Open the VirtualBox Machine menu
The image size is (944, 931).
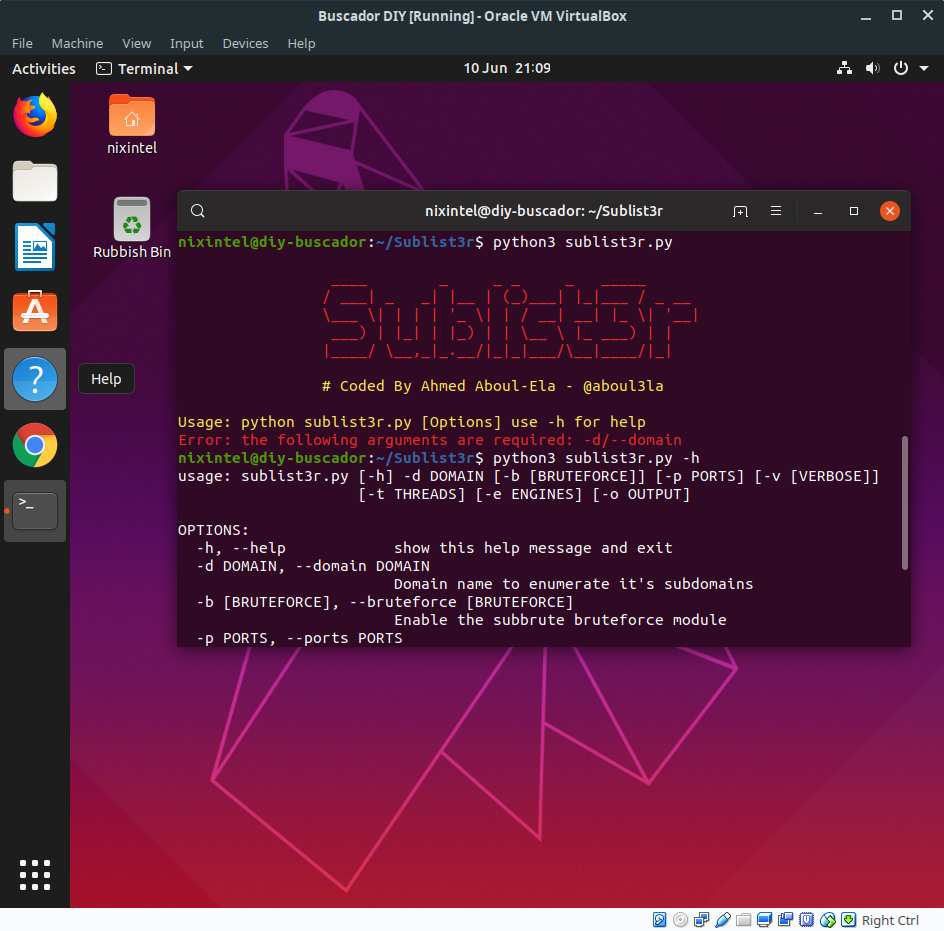(77, 43)
